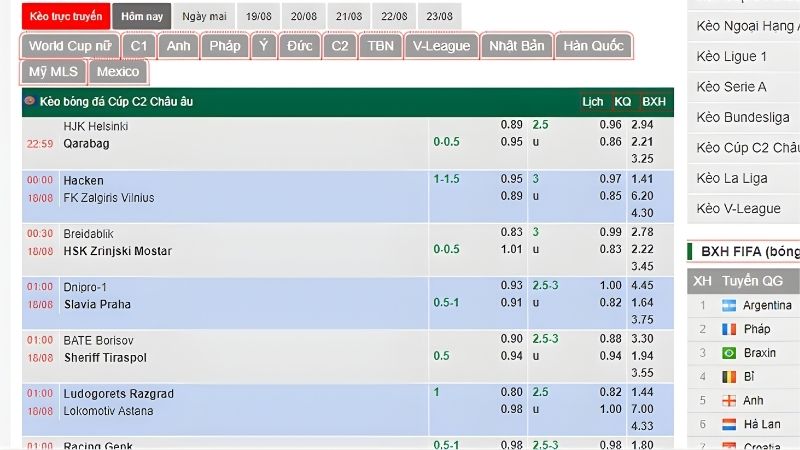Switch to the Ngày mai tab

204,16
